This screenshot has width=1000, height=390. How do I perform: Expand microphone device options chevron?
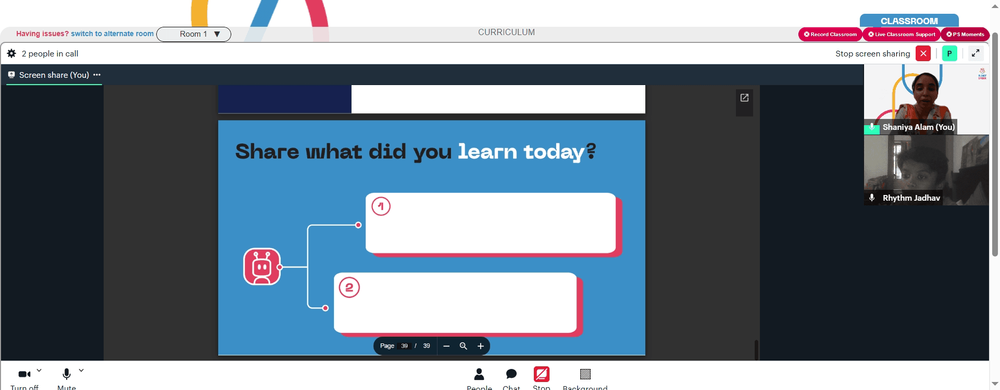pos(81,370)
